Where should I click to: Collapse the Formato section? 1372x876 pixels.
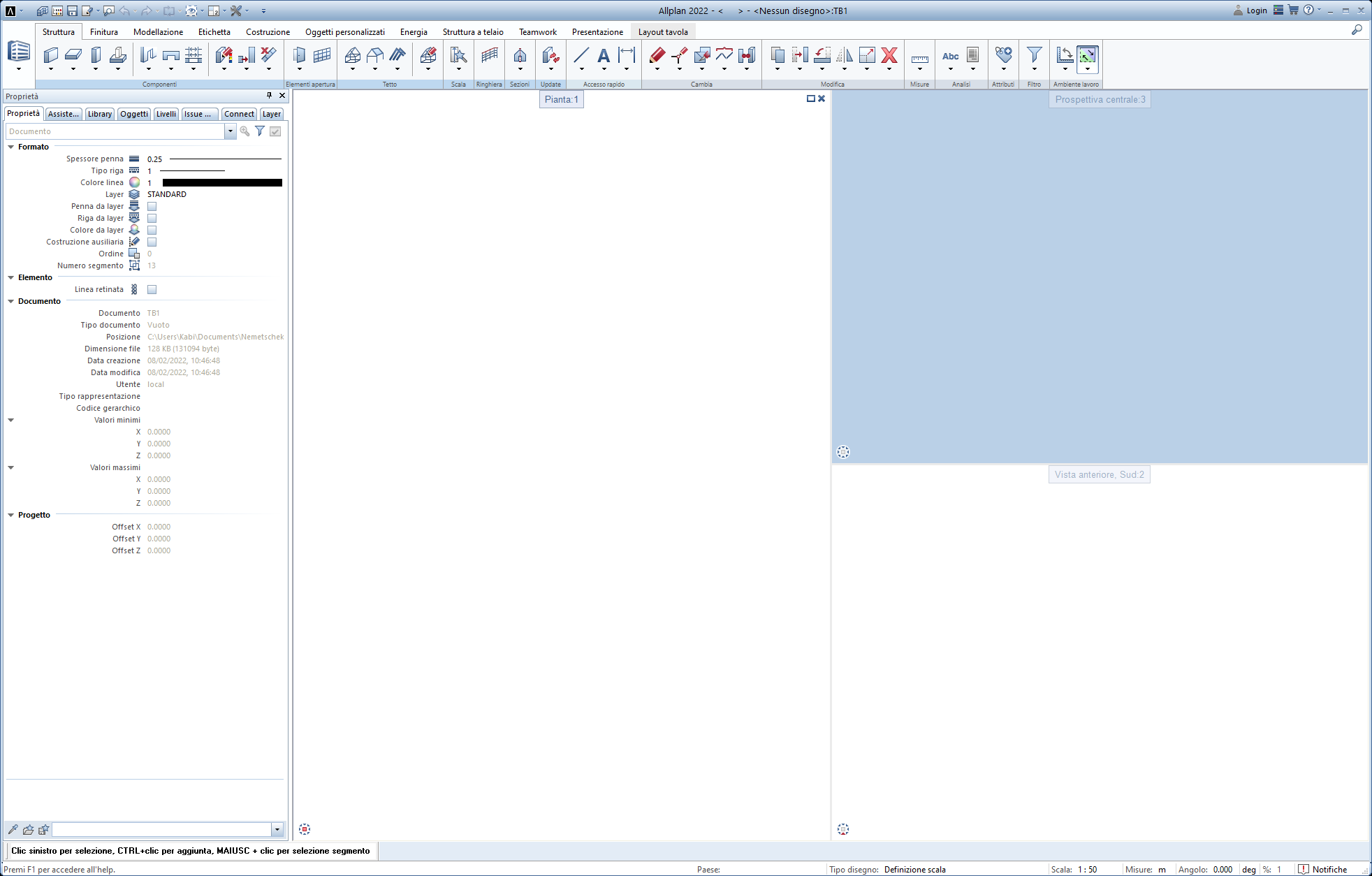(x=11, y=147)
